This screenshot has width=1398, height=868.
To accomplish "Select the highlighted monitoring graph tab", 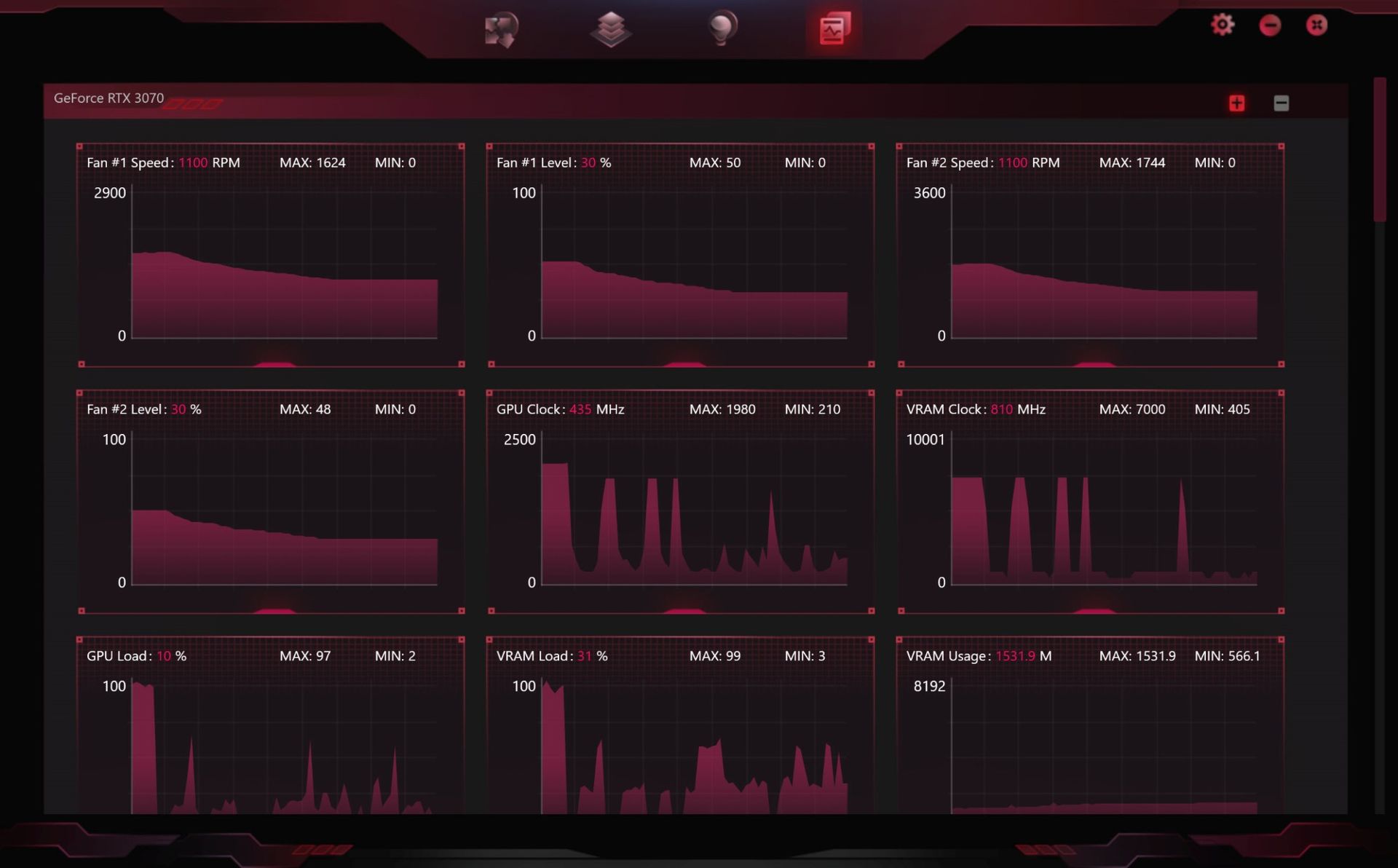I will click(x=834, y=29).
